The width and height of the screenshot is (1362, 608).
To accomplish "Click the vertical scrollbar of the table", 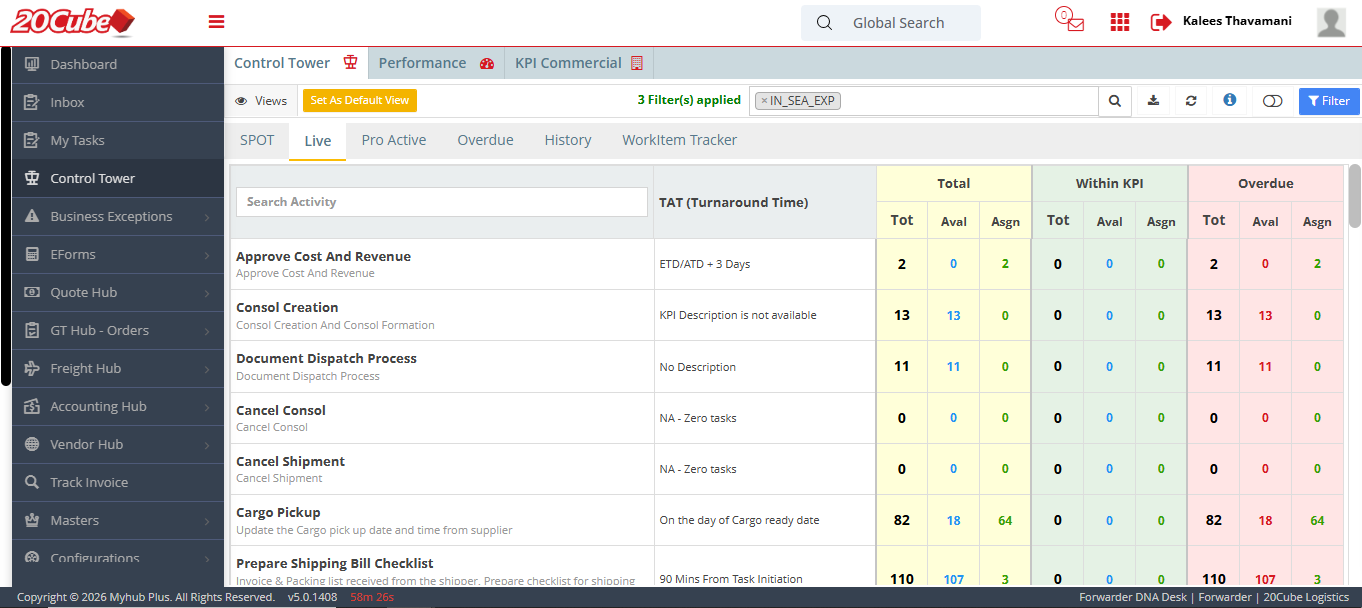I will pyautogui.click(x=1354, y=195).
